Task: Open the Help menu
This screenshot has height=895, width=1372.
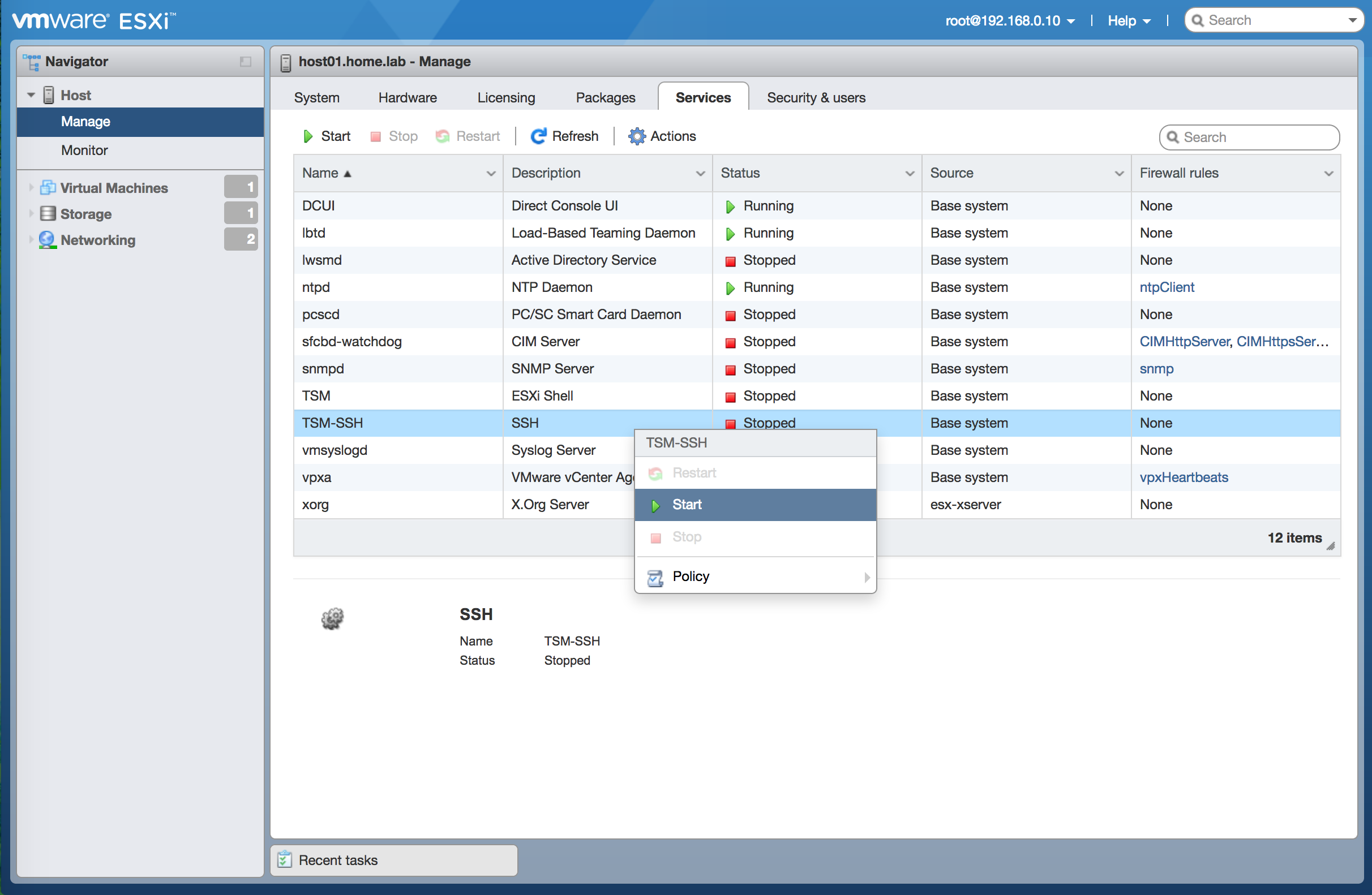Action: coord(1127,20)
